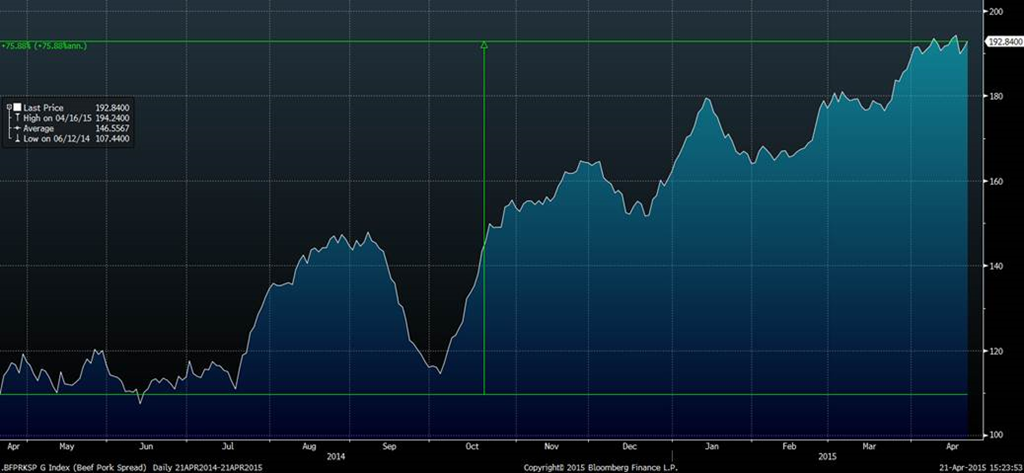Click the Average marker icon in legend

click(x=16, y=129)
